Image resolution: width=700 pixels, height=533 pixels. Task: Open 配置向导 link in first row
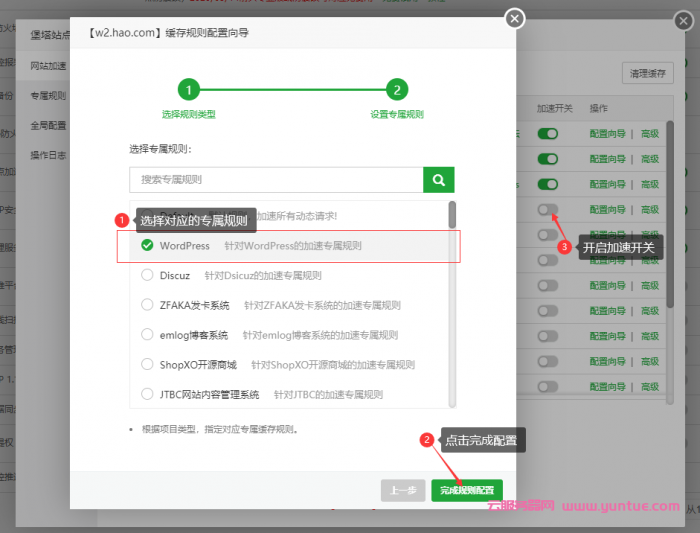coord(609,133)
